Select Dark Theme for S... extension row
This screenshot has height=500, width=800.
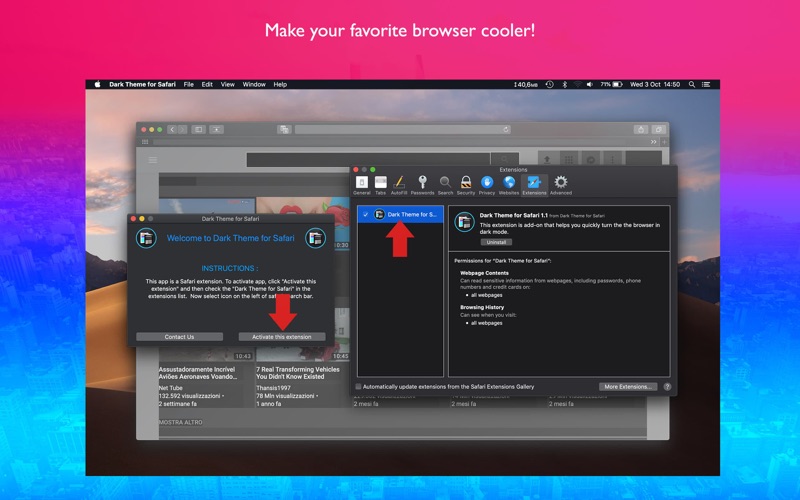click(x=401, y=214)
